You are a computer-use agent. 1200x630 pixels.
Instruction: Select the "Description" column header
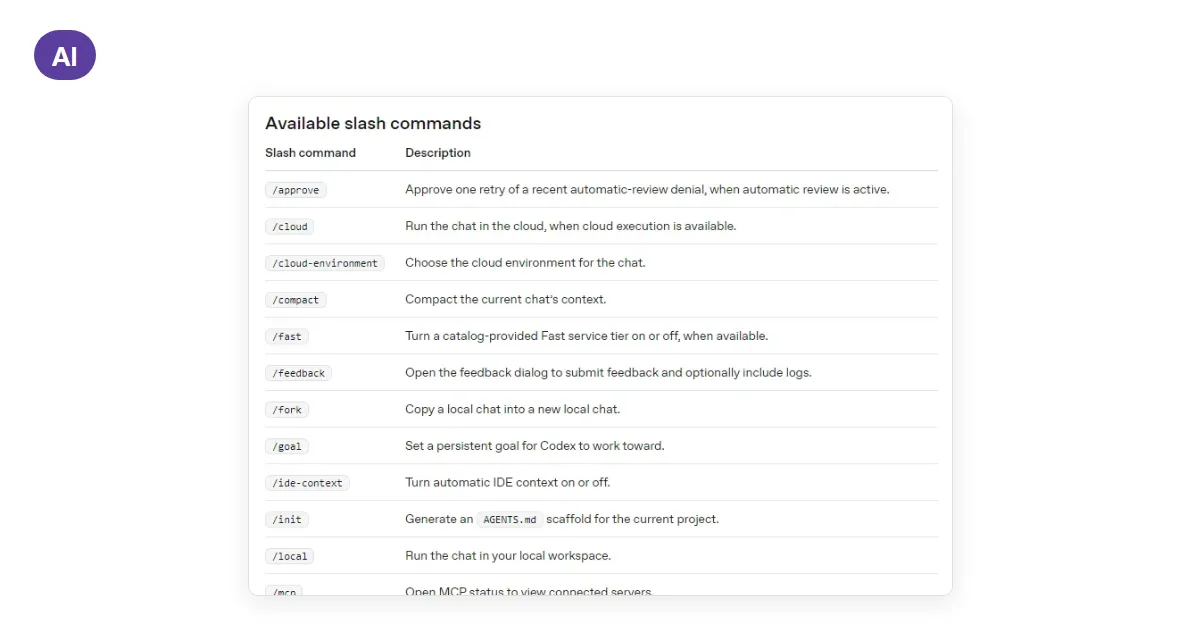tap(438, 153)
